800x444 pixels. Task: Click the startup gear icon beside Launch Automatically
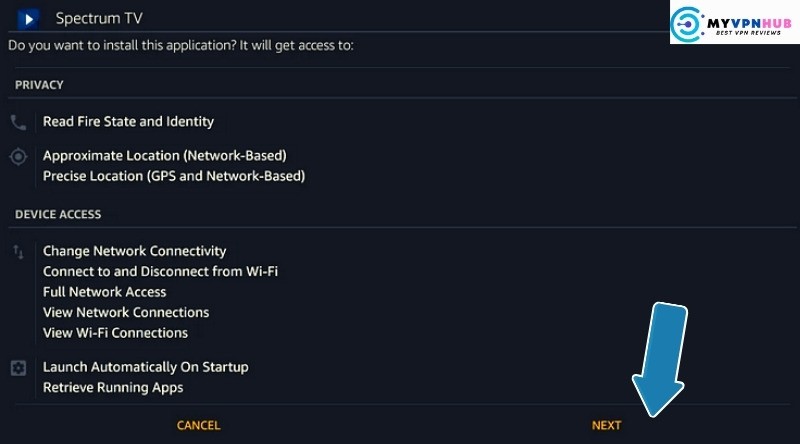(x=18, y=368)
